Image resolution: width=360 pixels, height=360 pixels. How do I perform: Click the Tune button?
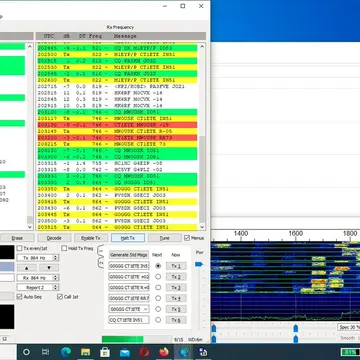click(x=165, y=238)
